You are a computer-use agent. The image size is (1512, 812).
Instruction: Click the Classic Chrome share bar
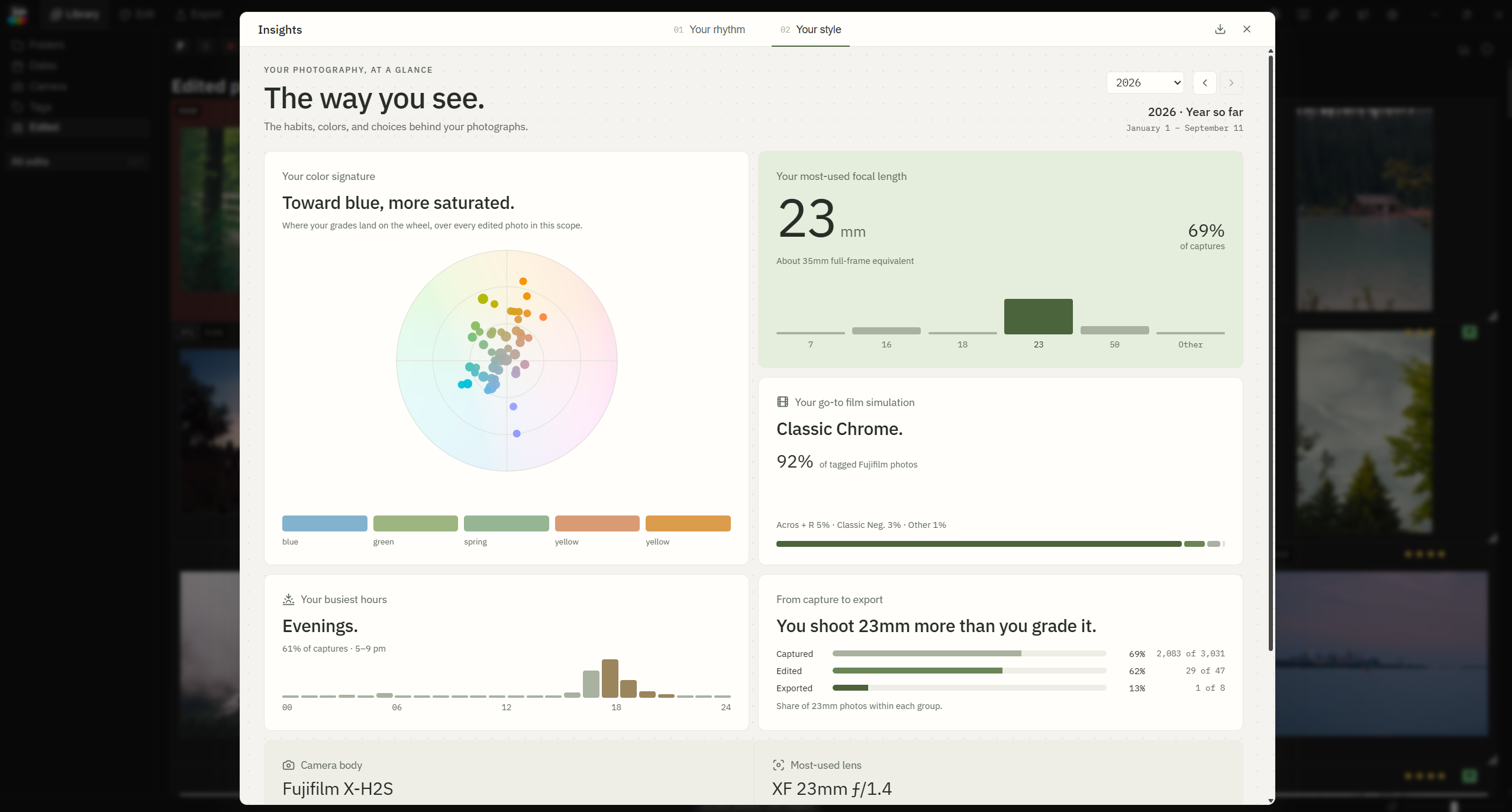point(978,544)
